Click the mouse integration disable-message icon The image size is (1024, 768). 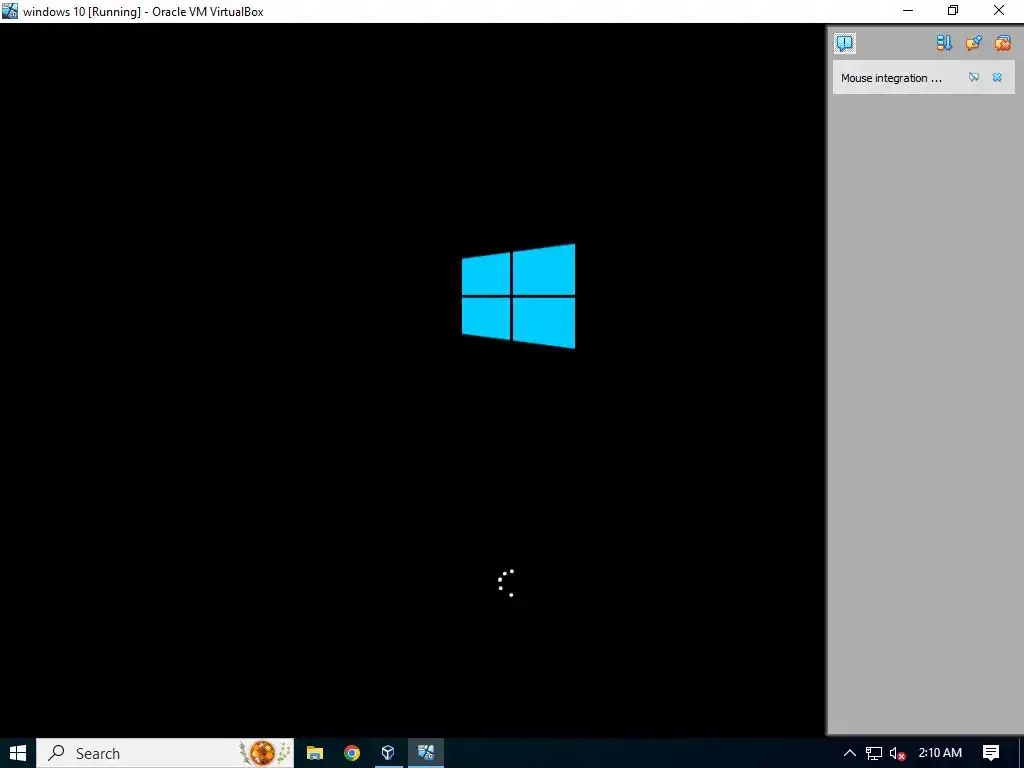coord(974,77)
